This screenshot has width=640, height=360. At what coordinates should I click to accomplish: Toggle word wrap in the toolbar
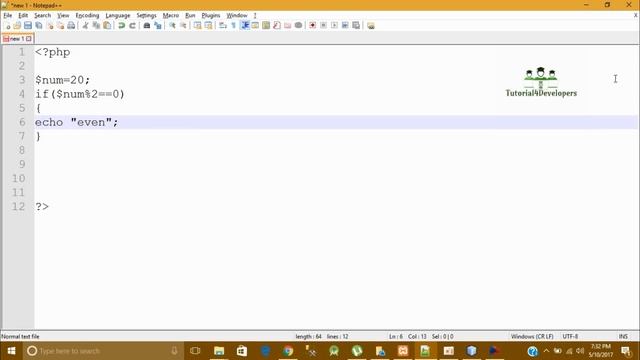(223, 26)
